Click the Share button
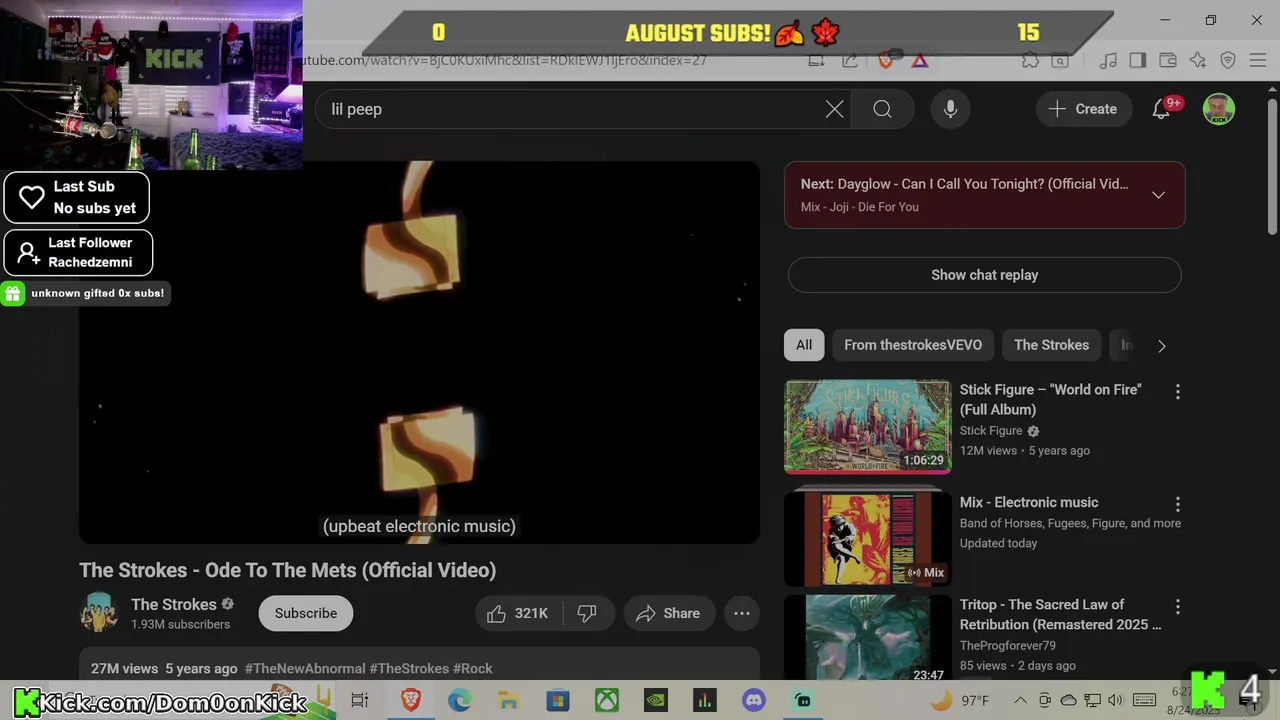This screenshot has height=720, width=1280. [668, 613]
